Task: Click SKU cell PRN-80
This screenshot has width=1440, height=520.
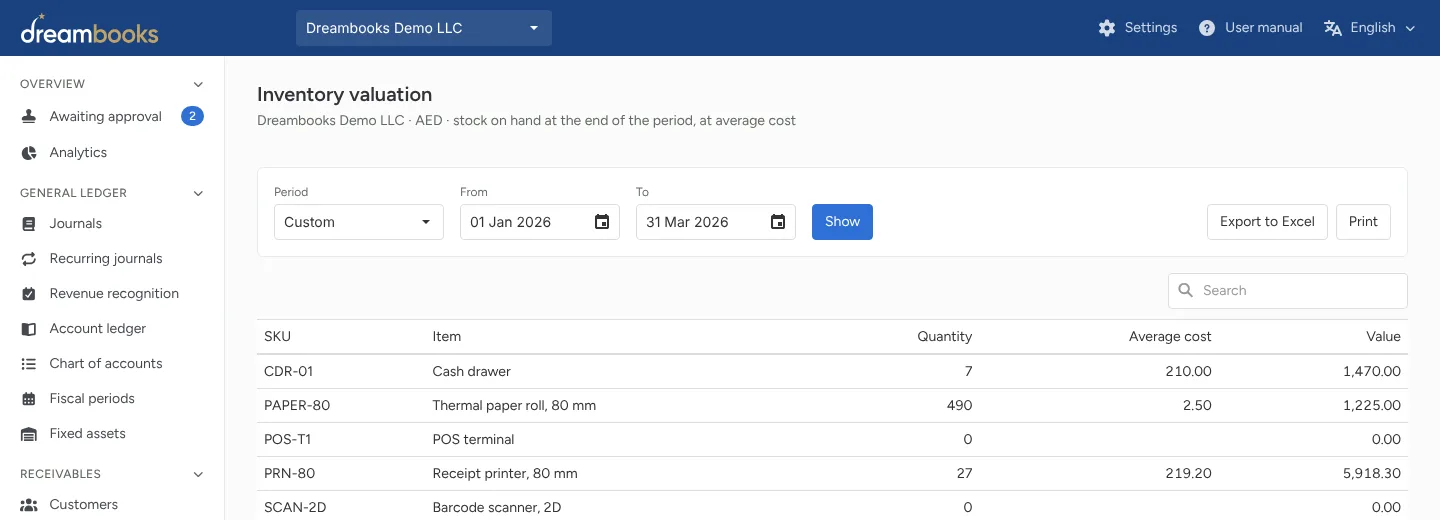Action: tap(289, 474)
